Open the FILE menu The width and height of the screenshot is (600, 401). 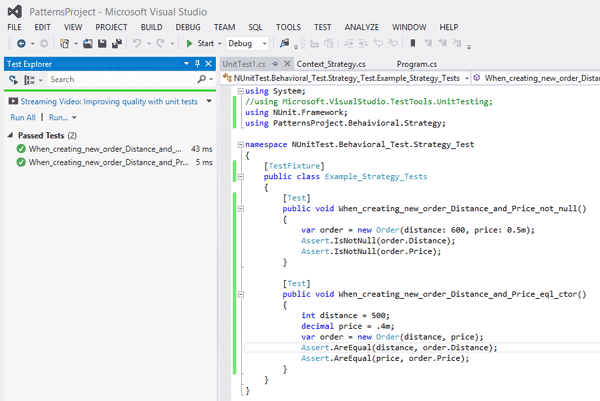tap(15, 27)
